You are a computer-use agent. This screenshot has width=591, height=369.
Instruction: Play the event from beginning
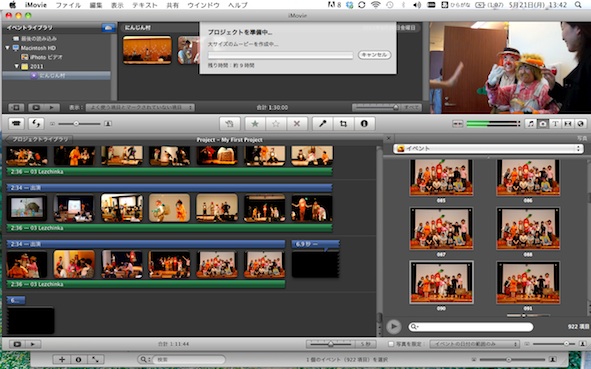click(52, 107)
